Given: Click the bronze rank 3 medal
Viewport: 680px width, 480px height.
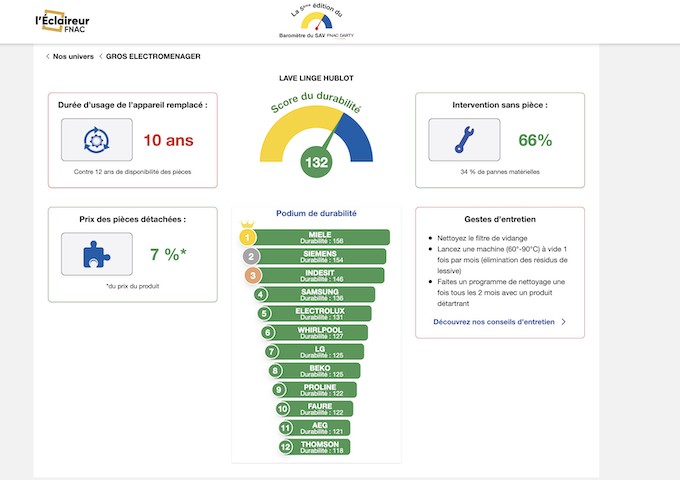Looking at the screenshot, I should (x=253, y=276).
